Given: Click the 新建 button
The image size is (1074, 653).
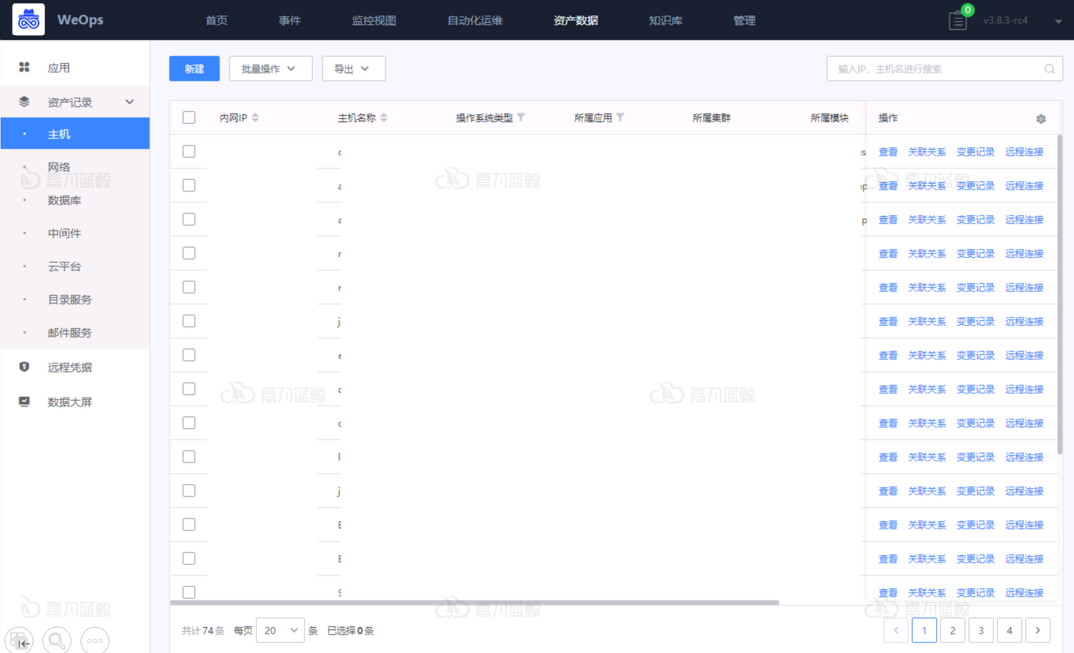Looking at the screenshot, I should tap(193, 68).
